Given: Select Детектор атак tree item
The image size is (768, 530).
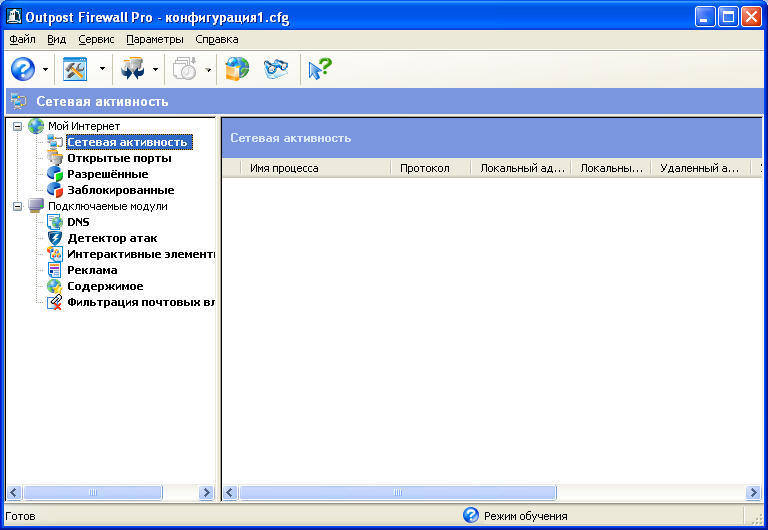Looking at the screenshot, I should tap(112, 238).
